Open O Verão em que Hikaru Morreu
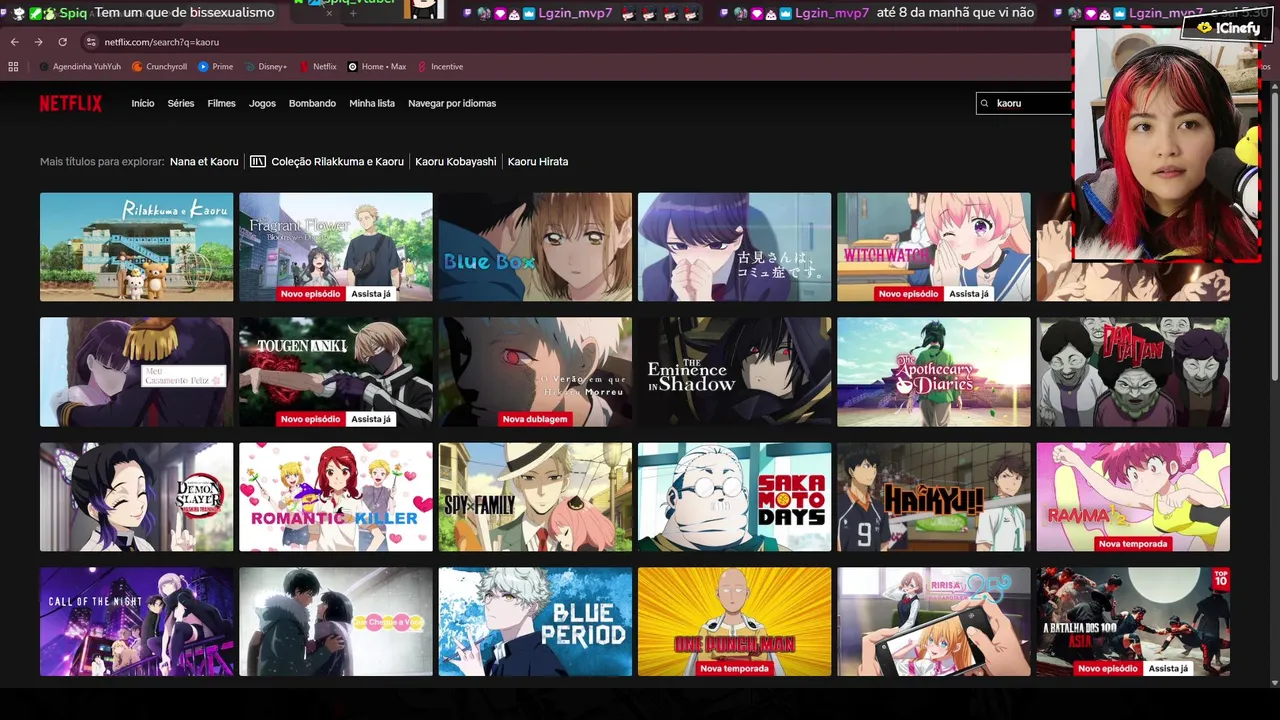 click(x=535, y=372)
